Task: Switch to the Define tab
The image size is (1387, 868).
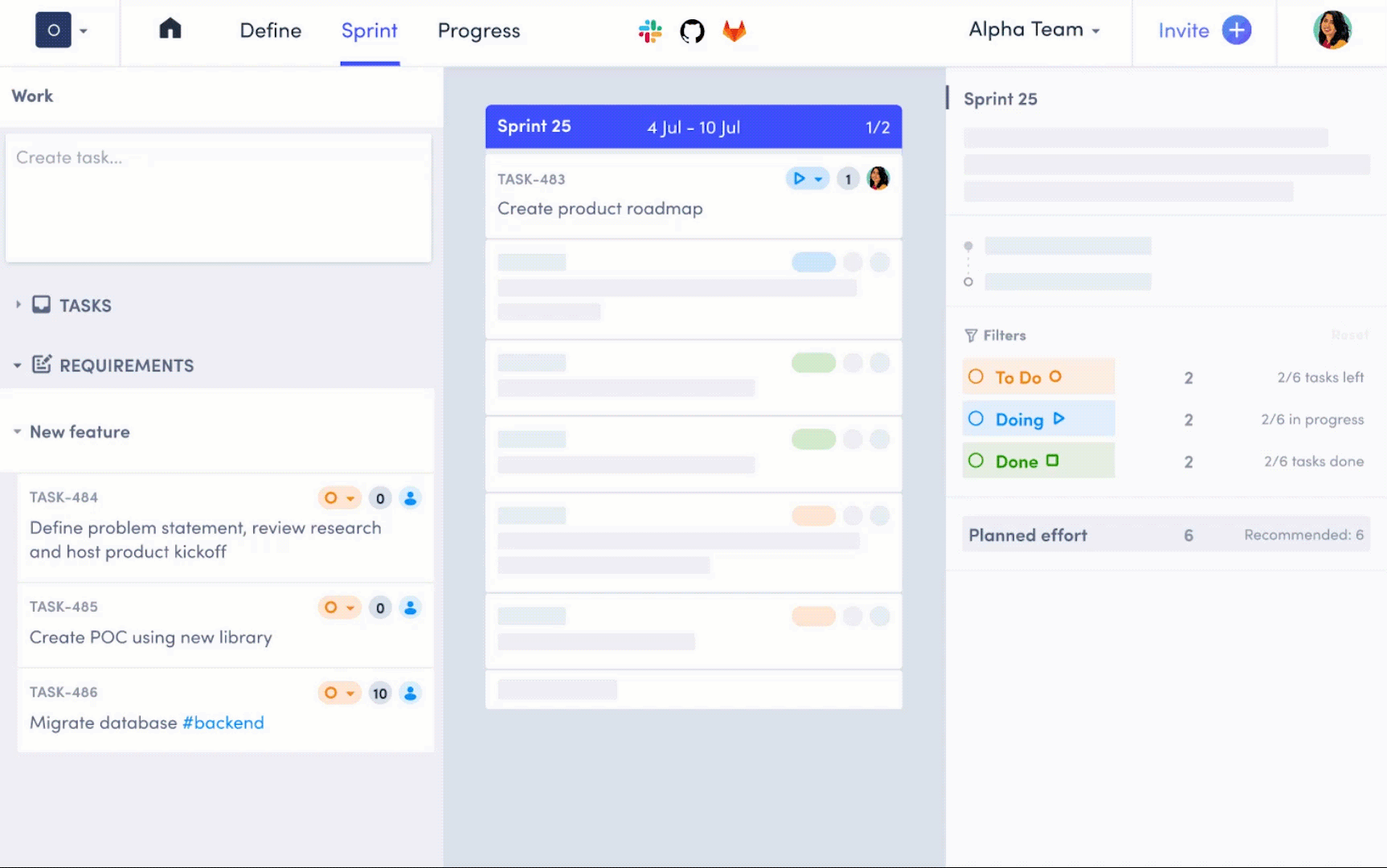Action: [270, 31]
